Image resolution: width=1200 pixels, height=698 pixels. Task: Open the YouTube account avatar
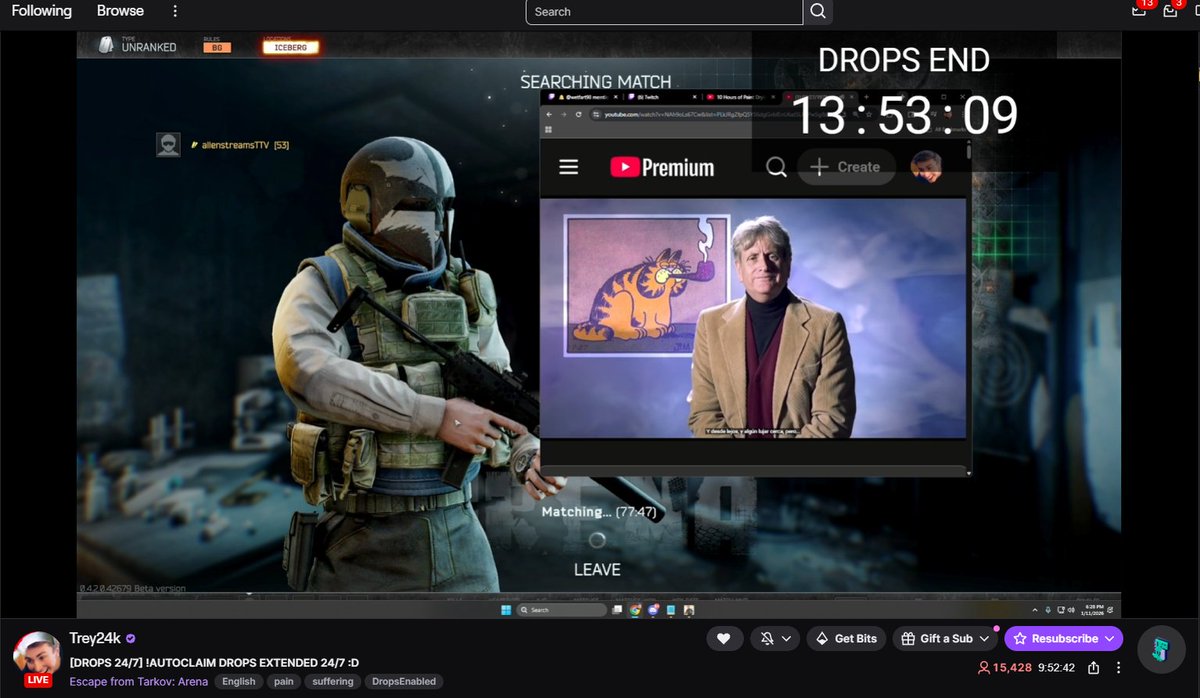pyautogui.click(x=926, y=166)
